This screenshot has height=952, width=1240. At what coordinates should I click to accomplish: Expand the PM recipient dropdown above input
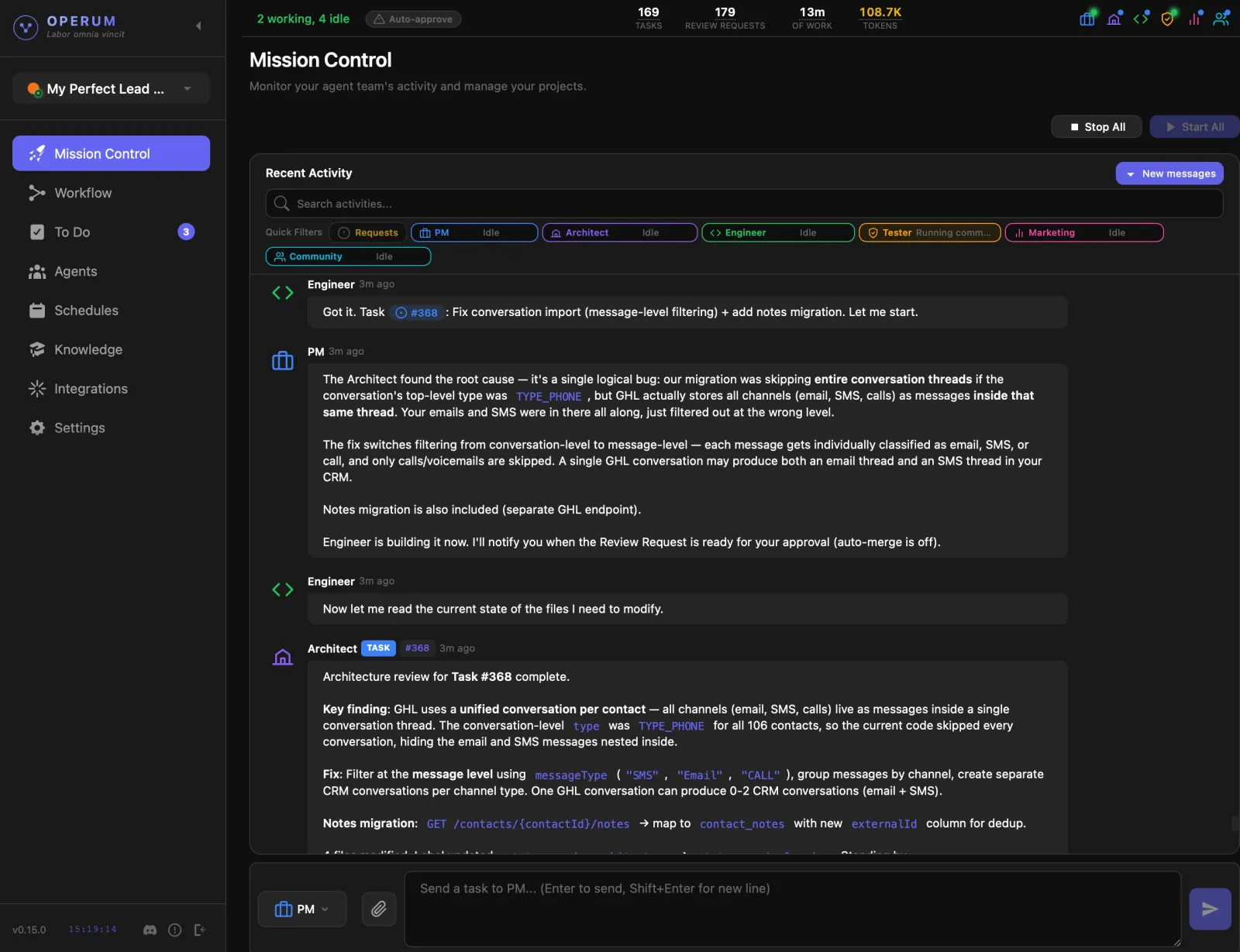coord(302,909)
